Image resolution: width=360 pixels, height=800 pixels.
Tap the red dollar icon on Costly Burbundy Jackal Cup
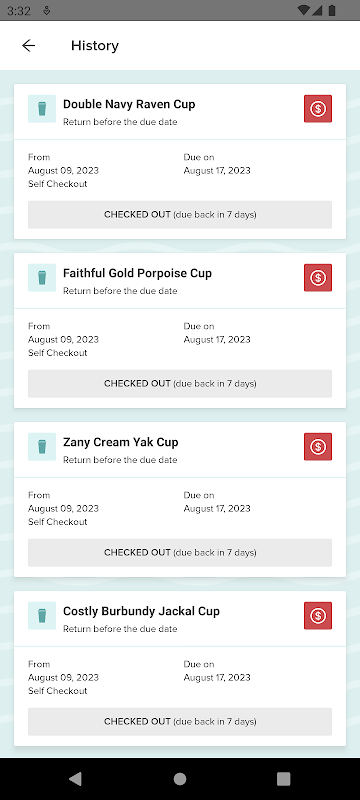pyautogui.click(x=318, y=615)
